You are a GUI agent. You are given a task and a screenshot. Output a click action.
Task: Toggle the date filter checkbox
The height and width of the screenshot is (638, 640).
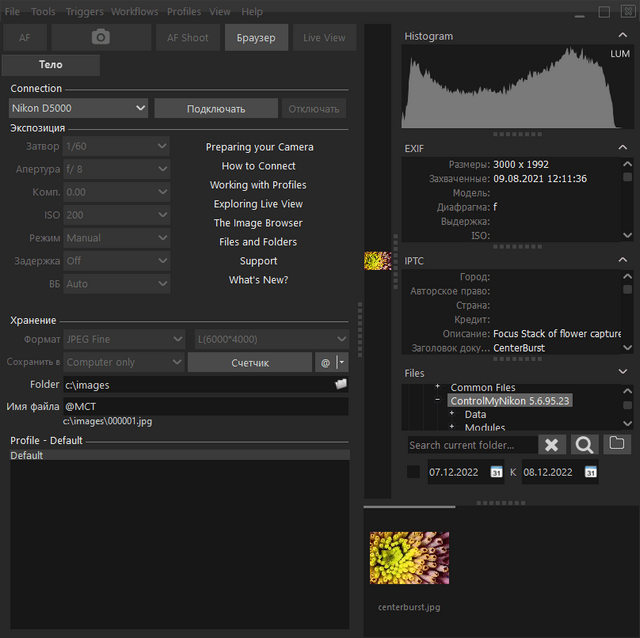pyautogui.click(x=414, y=472)
